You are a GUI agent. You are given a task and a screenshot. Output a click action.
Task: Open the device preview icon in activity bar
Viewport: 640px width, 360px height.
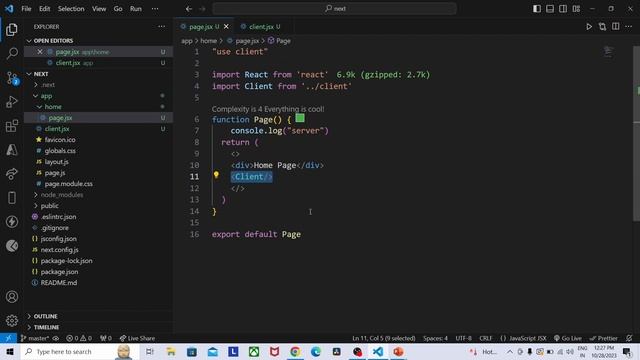[12, 198]
